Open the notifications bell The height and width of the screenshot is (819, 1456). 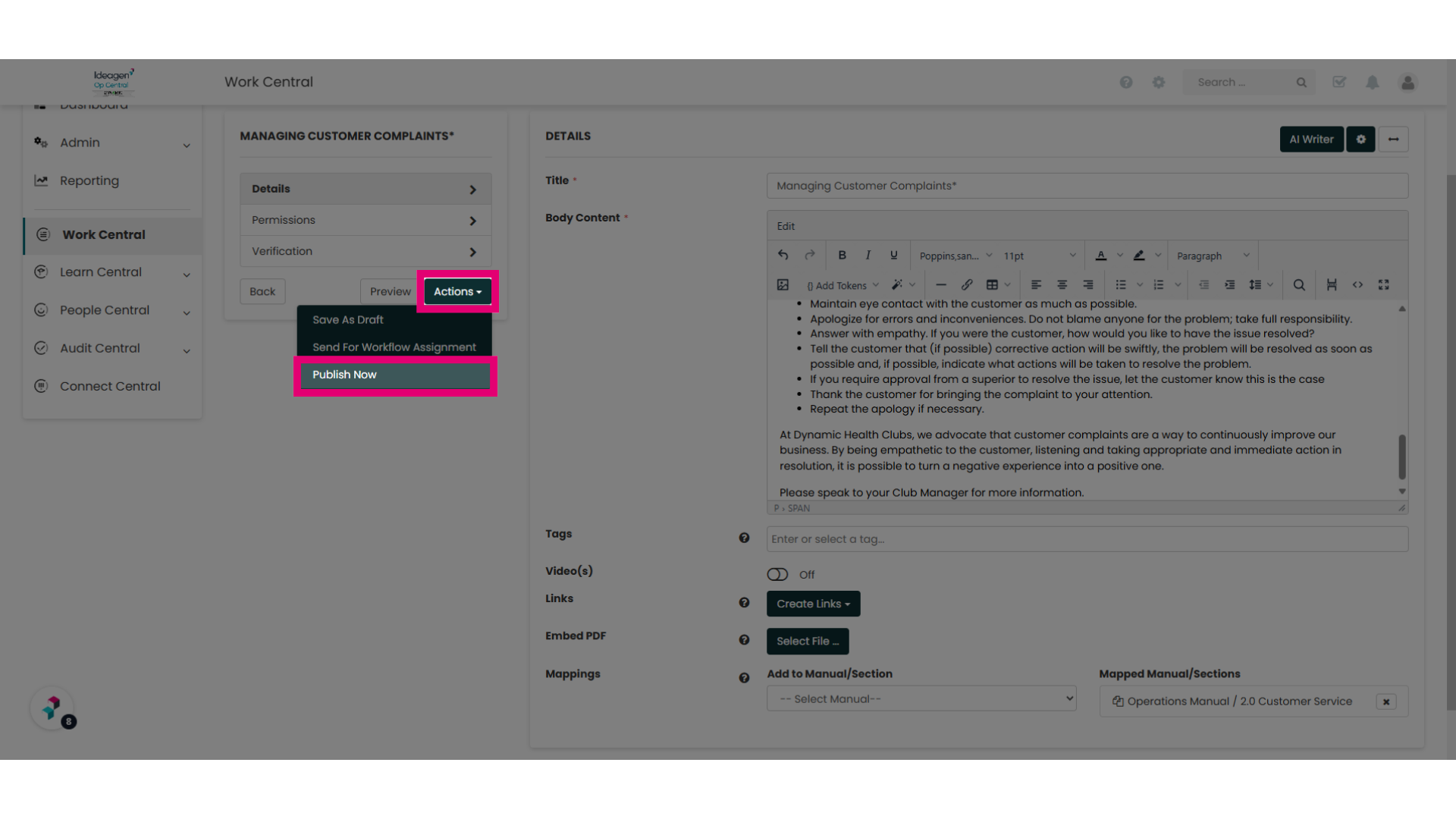[x=1373, y=82]
